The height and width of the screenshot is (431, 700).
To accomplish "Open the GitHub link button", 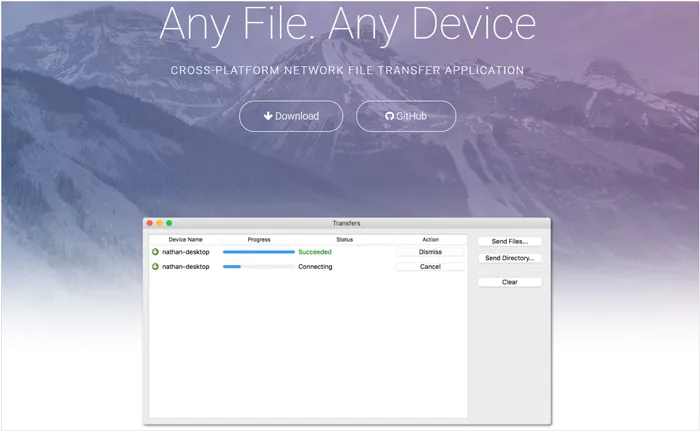I will tap(406, 116).
